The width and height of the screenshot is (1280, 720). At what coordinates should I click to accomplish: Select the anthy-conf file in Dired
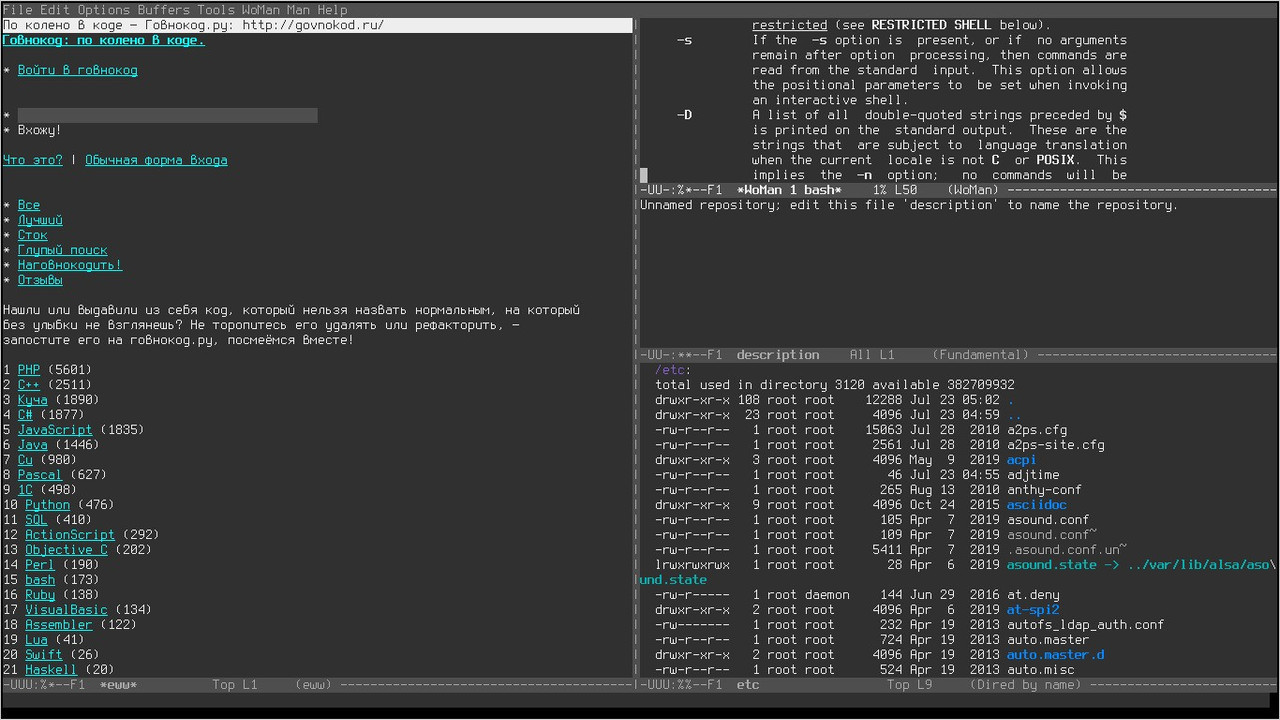pyautogui.click(x=1044, y=490)
